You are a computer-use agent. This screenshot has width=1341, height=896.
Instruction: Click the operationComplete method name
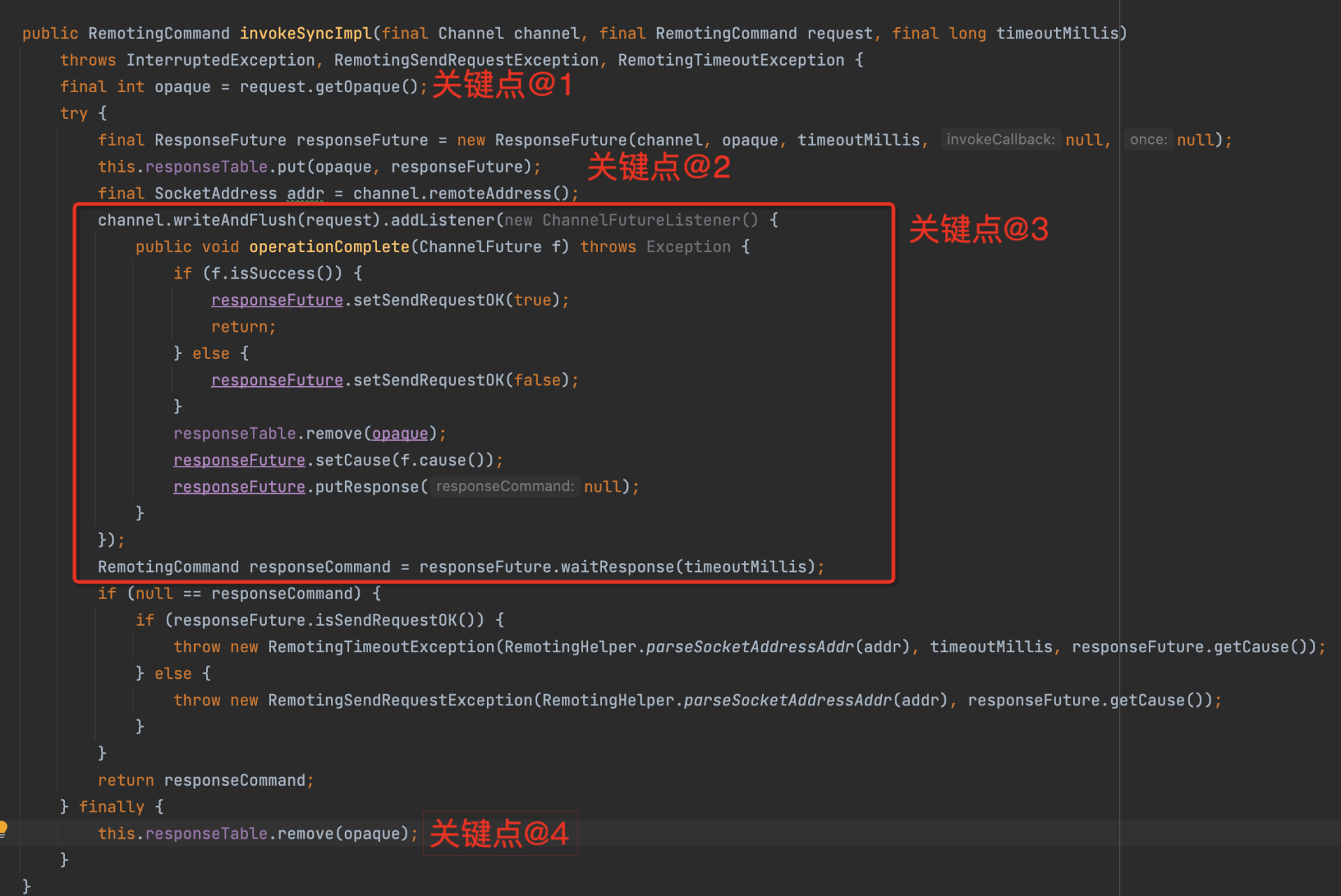pyautogui.click(x=329, y=247)
